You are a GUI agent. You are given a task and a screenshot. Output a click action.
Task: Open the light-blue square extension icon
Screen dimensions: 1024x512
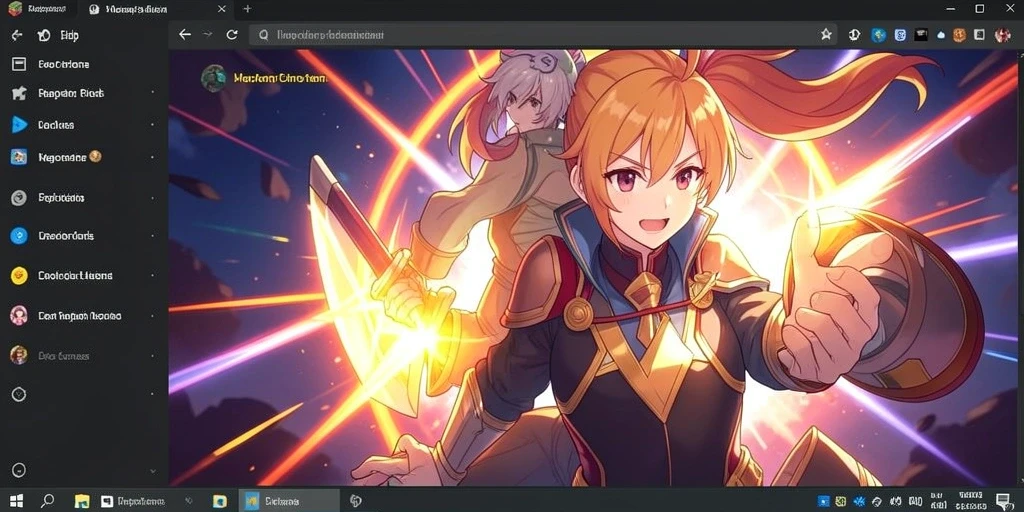(x=901, y=35)
